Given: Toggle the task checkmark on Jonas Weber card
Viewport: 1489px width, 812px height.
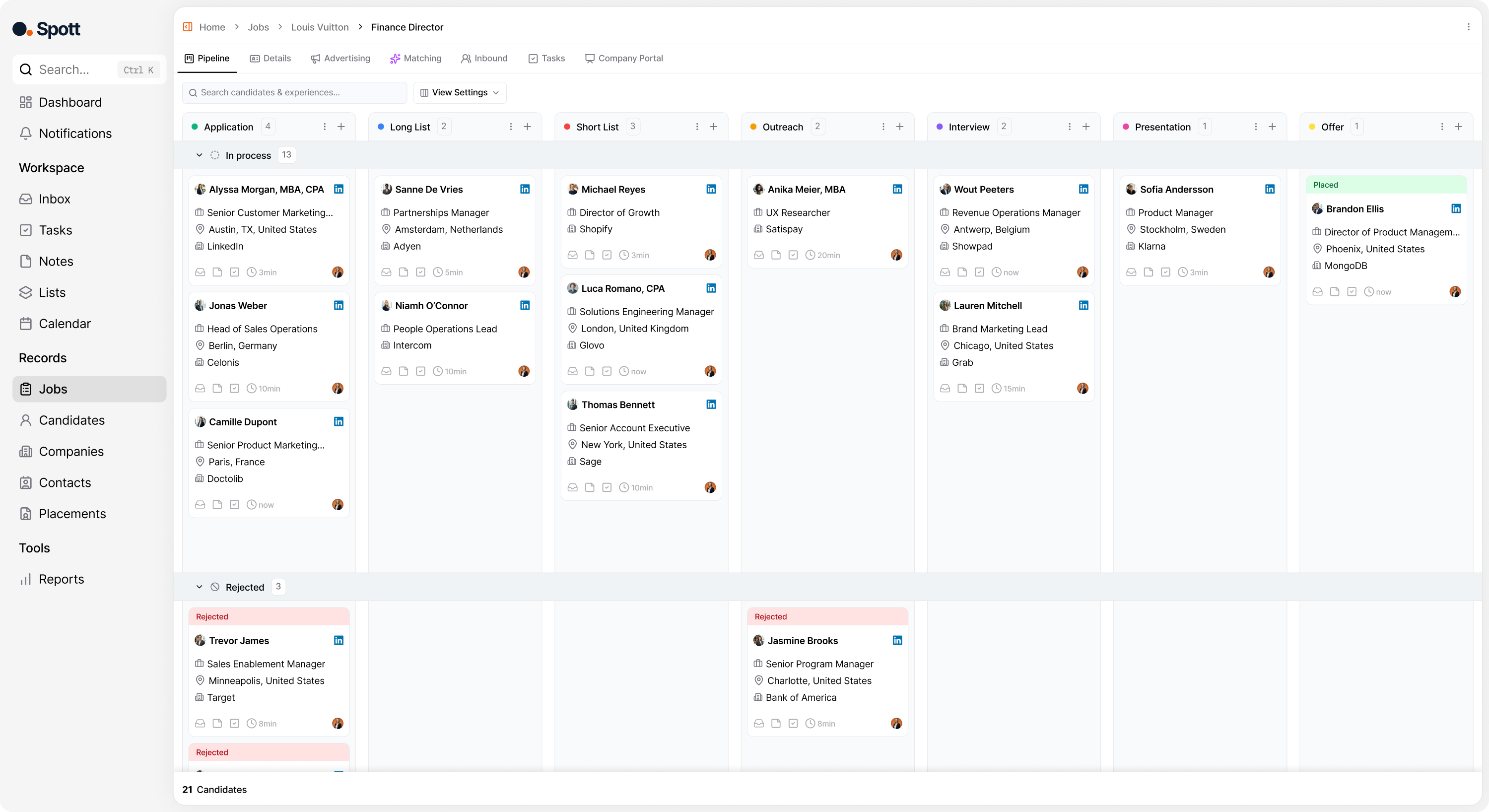Looking at the screenshot, I should pos(235,388).
